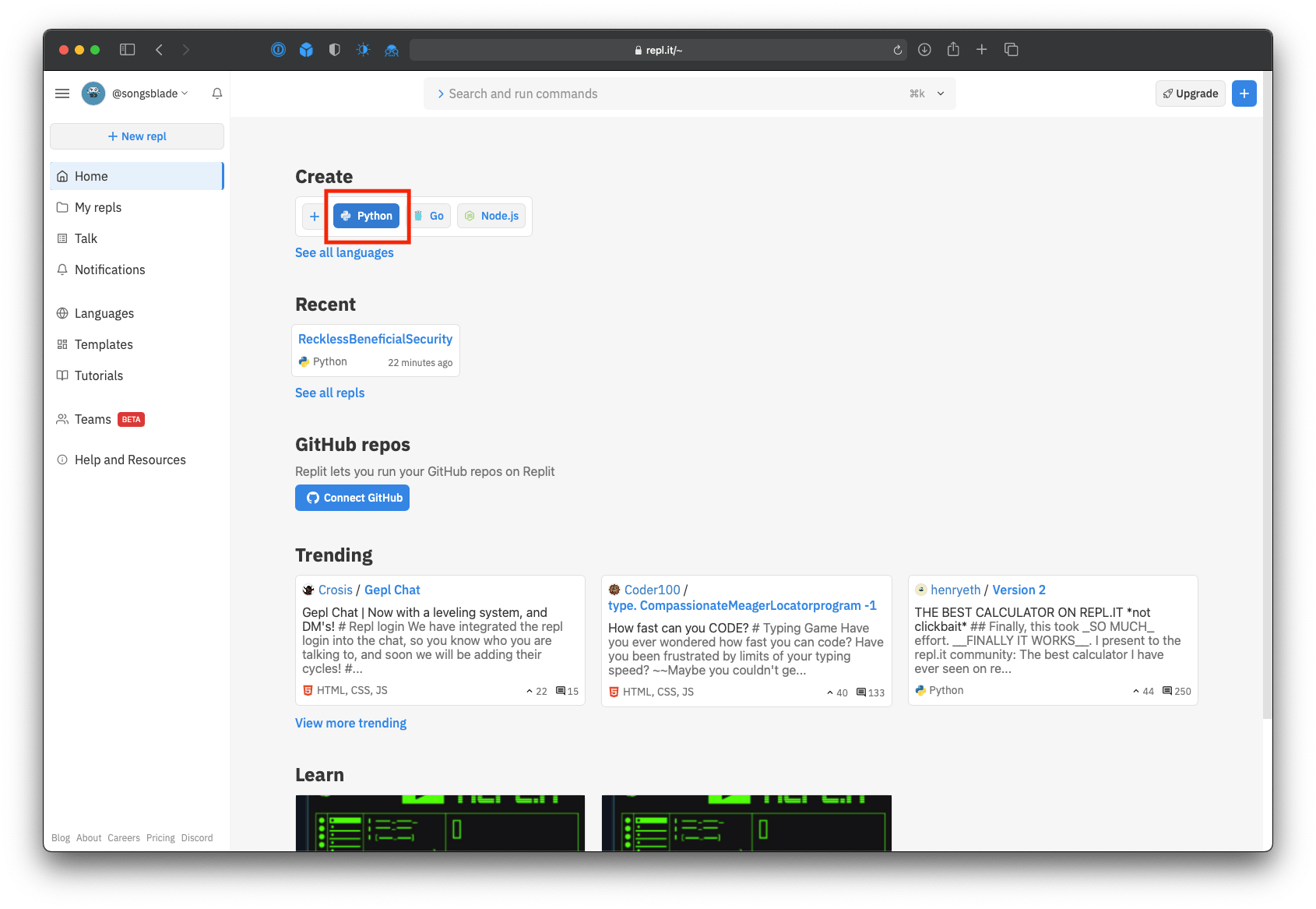Open a new Safari tab with plus
The height and width of the screenshot is (909, 1316).
(x=982, y=50)
